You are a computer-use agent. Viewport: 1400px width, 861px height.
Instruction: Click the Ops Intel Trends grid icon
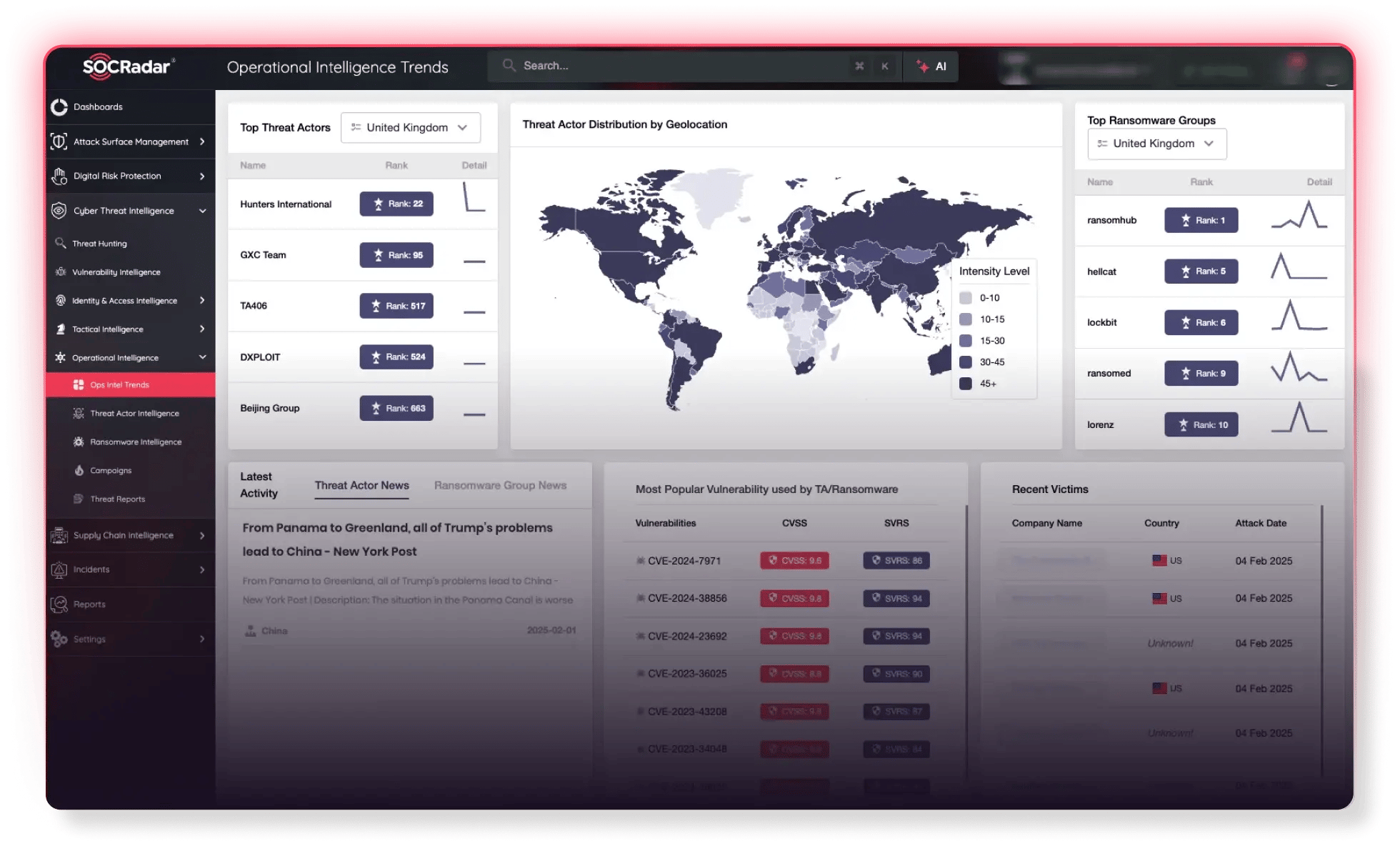pyautogui.click(x=79, y=384)
